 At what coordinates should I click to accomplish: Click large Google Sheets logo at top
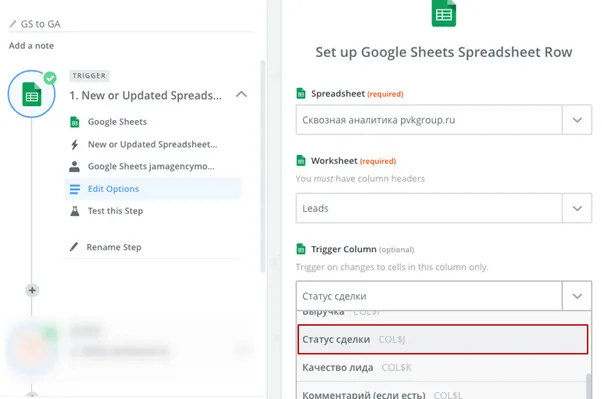point(444,13)
